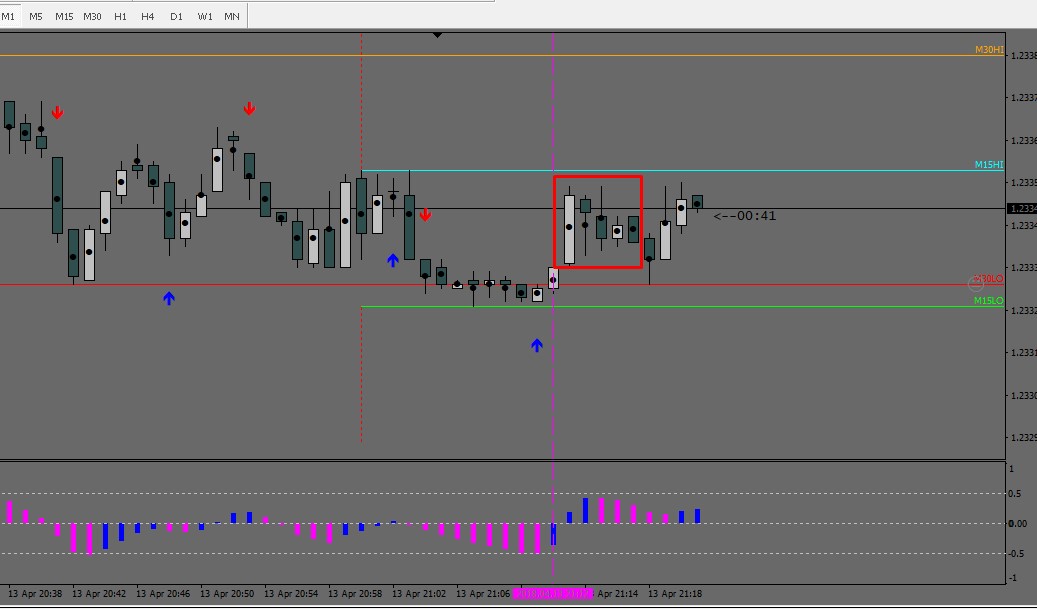Select the orange M30HI label
Screen dimensions: 1037x609
click(x=989, y=50)
